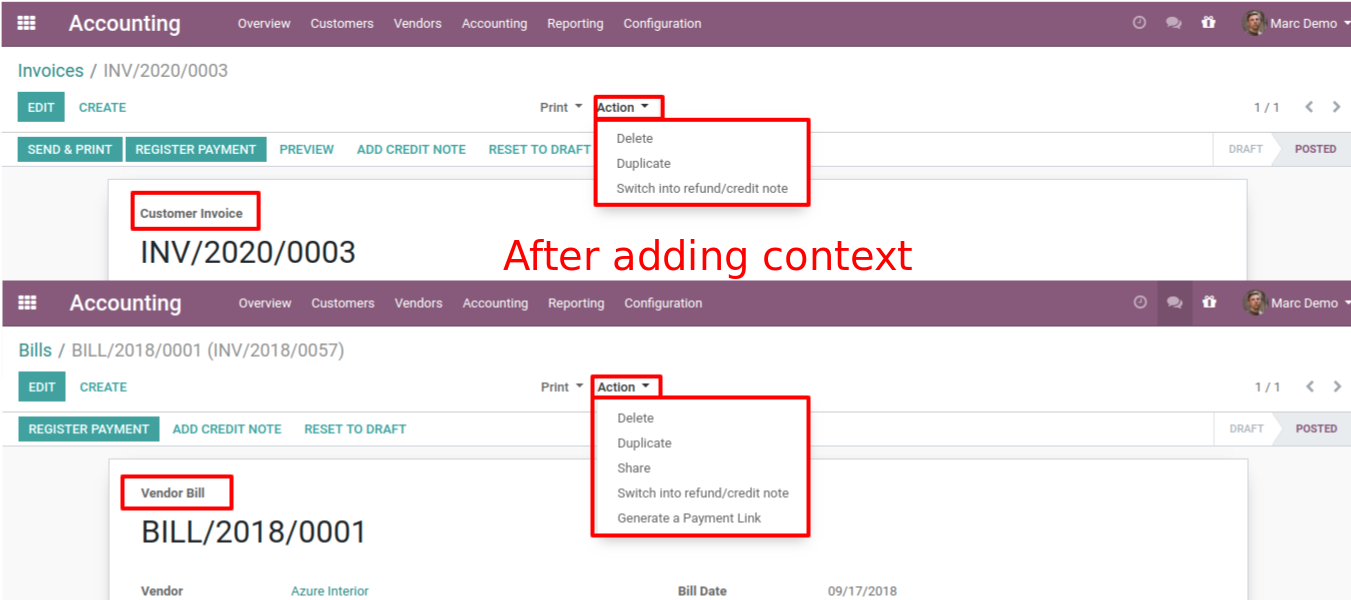Screen dimensions: 1351x600
Task: Choose Generate a Payment Link from the Action menu
Action: (x=689, y=518)
